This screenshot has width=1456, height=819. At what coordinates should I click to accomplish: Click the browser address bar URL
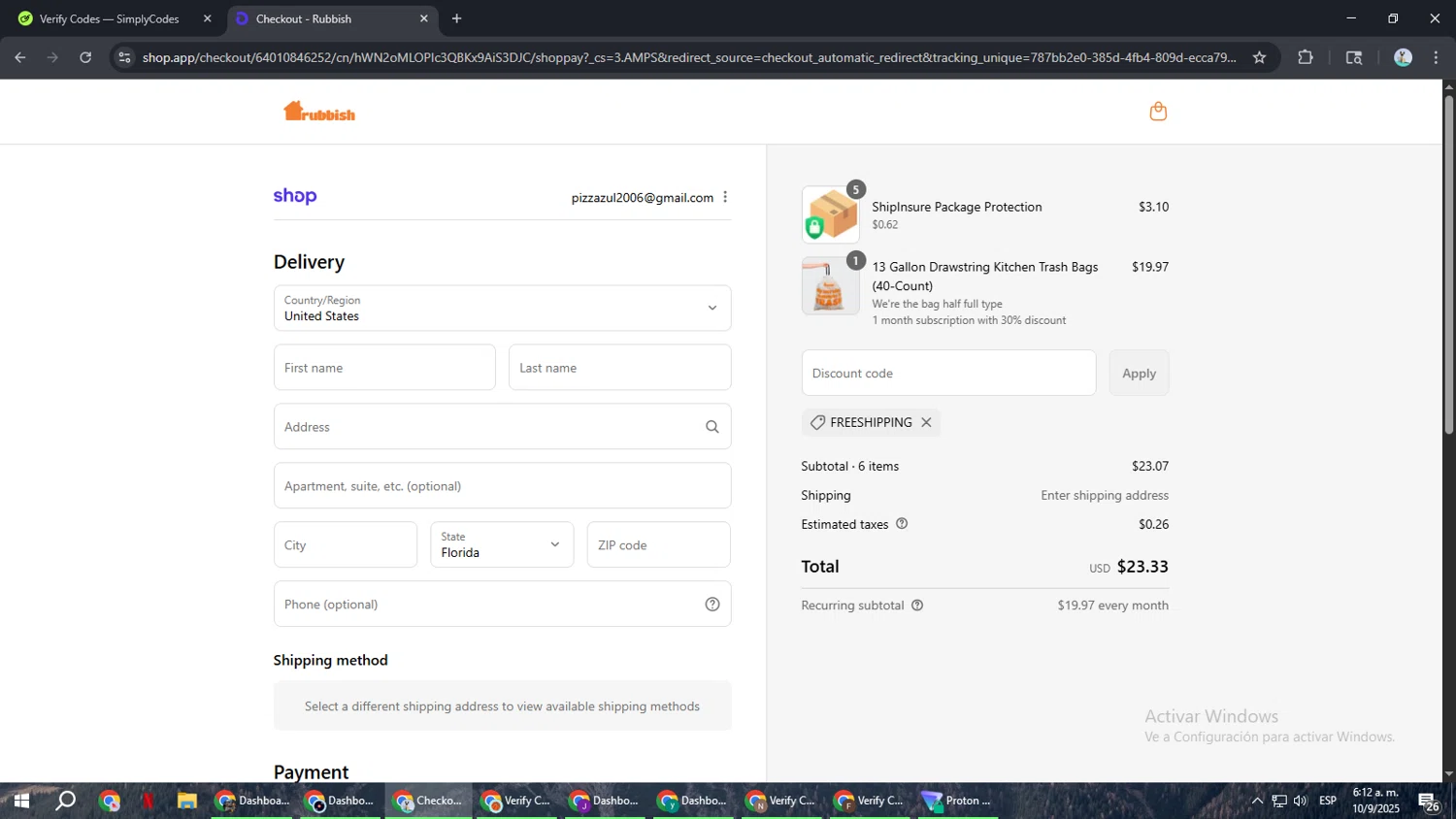[x=689, y=57]
